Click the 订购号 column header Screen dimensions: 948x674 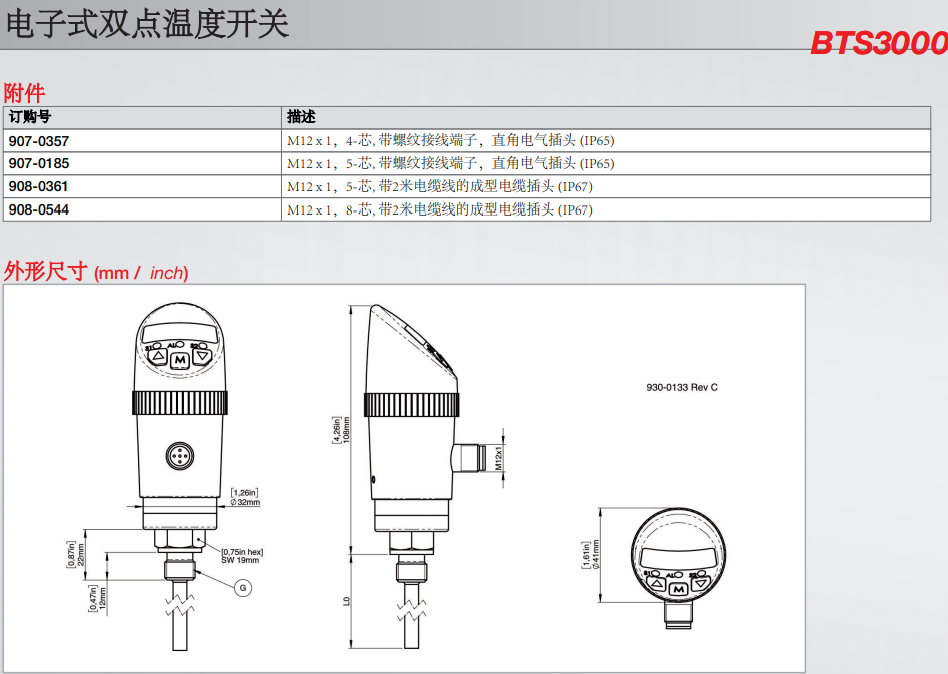(x=30, y=117)
